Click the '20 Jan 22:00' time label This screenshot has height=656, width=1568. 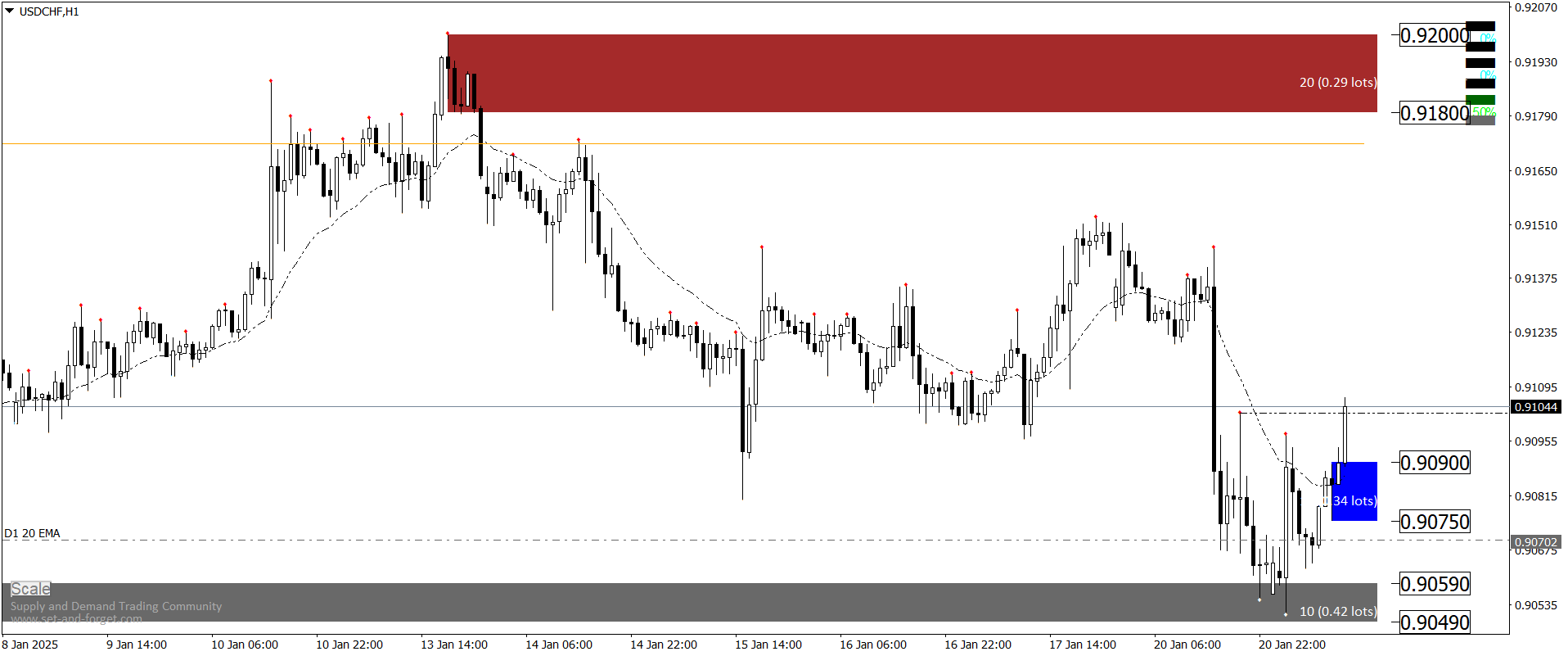tap(1292, 645)
